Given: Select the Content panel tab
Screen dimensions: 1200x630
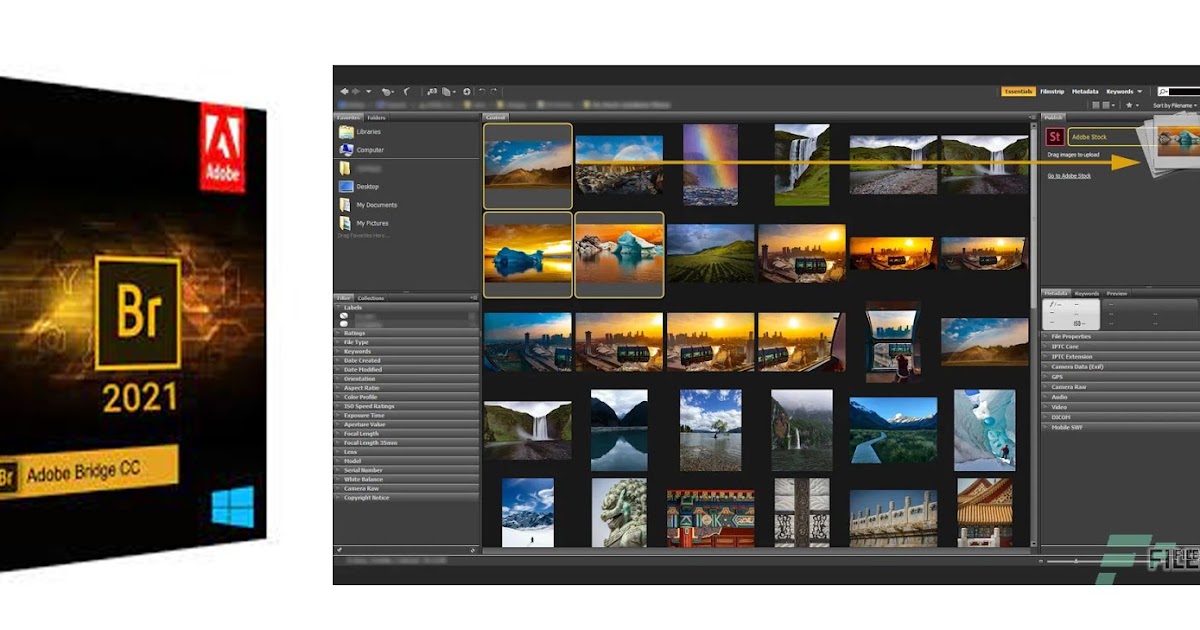Looking at the screenshot, I should (495, 118).
